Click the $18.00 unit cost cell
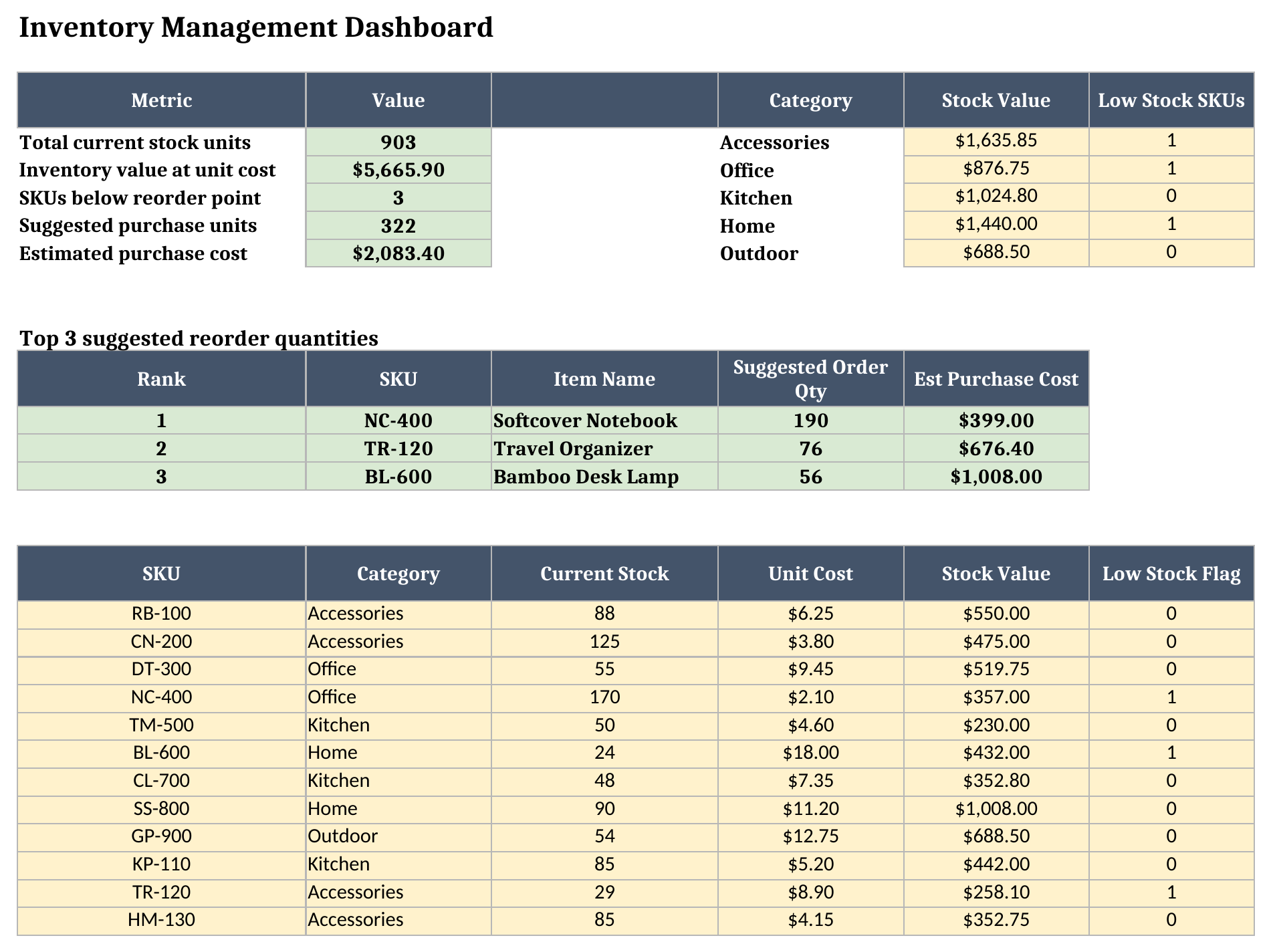This screenshot has height=952, width=1271. [810, 753]
